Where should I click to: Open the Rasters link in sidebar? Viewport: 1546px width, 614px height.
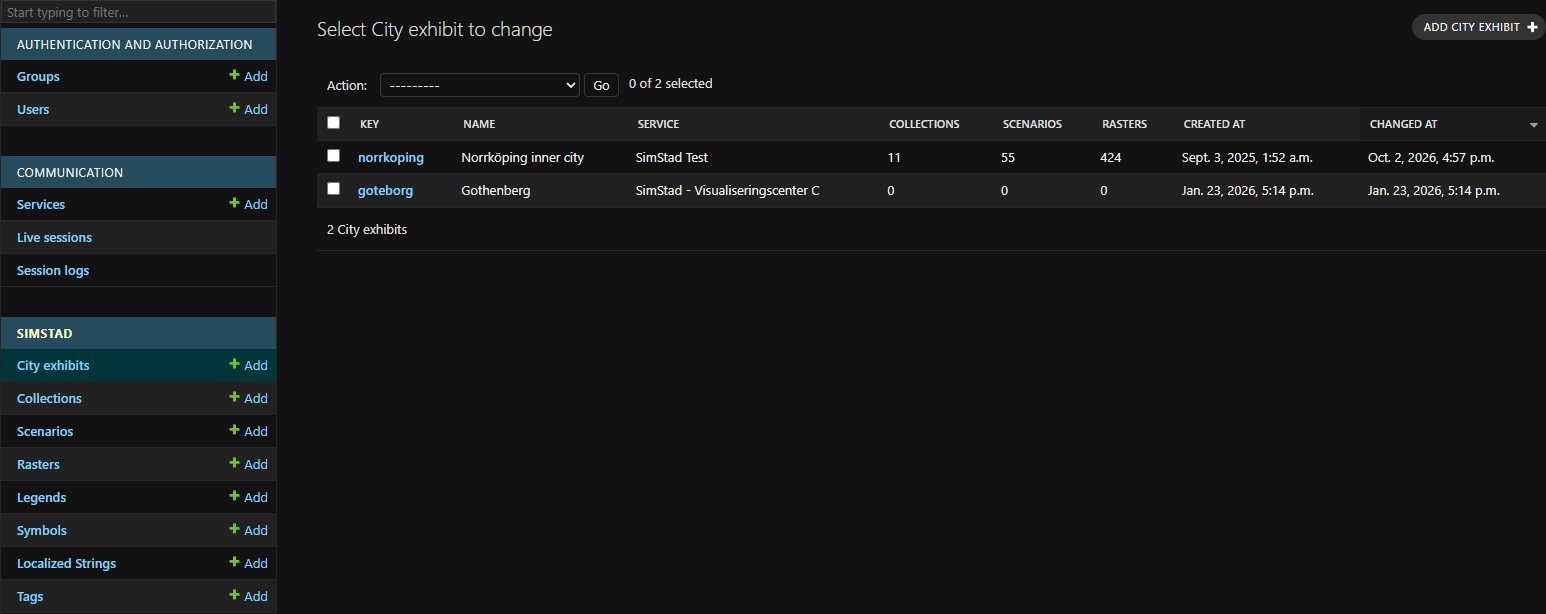point(38,465)
